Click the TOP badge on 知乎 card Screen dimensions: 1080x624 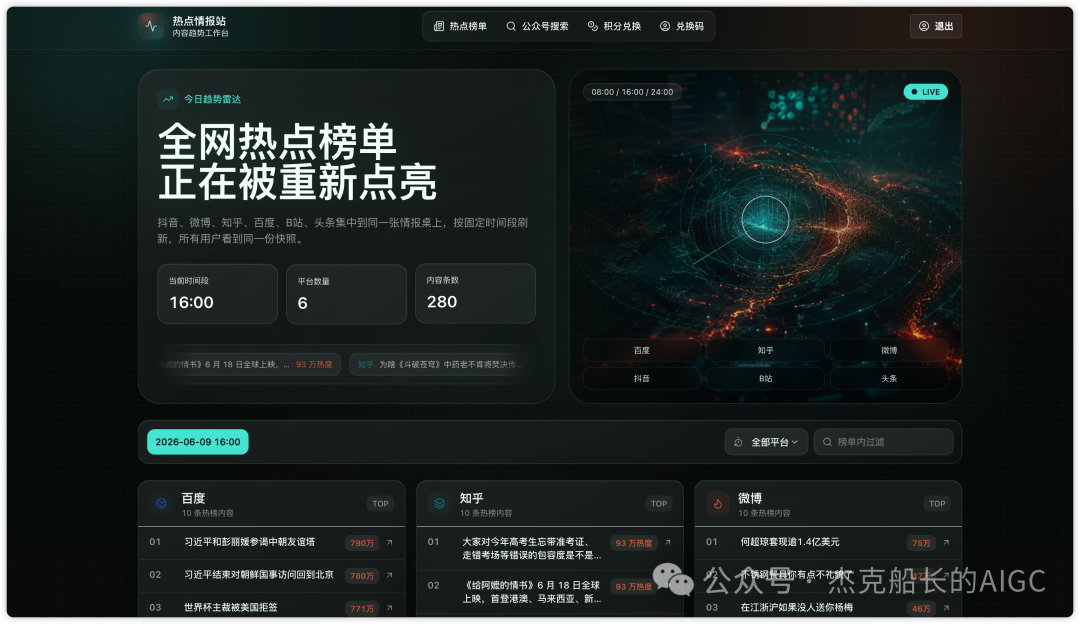coord(659,503)
